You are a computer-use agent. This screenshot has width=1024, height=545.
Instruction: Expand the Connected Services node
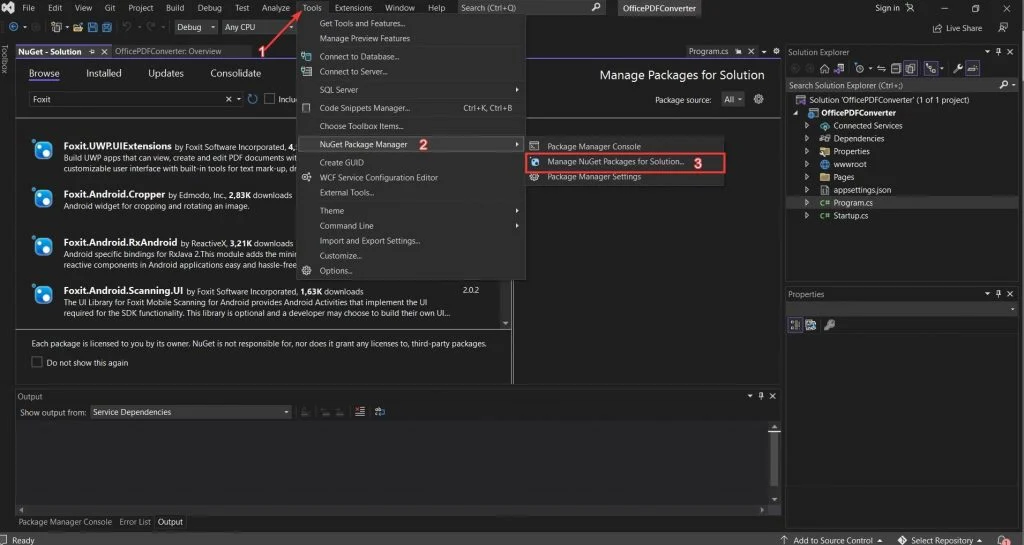[807, 125]
